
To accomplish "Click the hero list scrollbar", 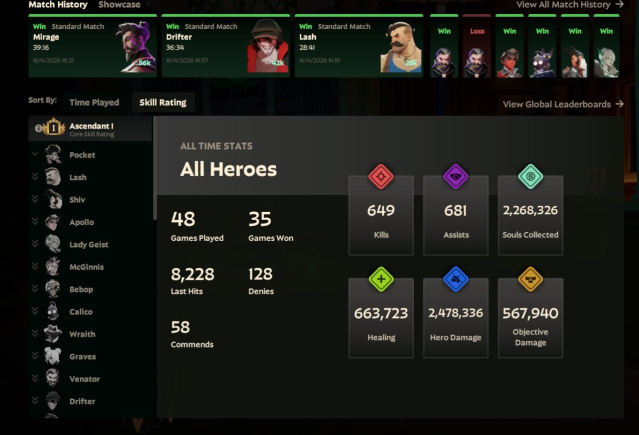I will pos(155,168).
